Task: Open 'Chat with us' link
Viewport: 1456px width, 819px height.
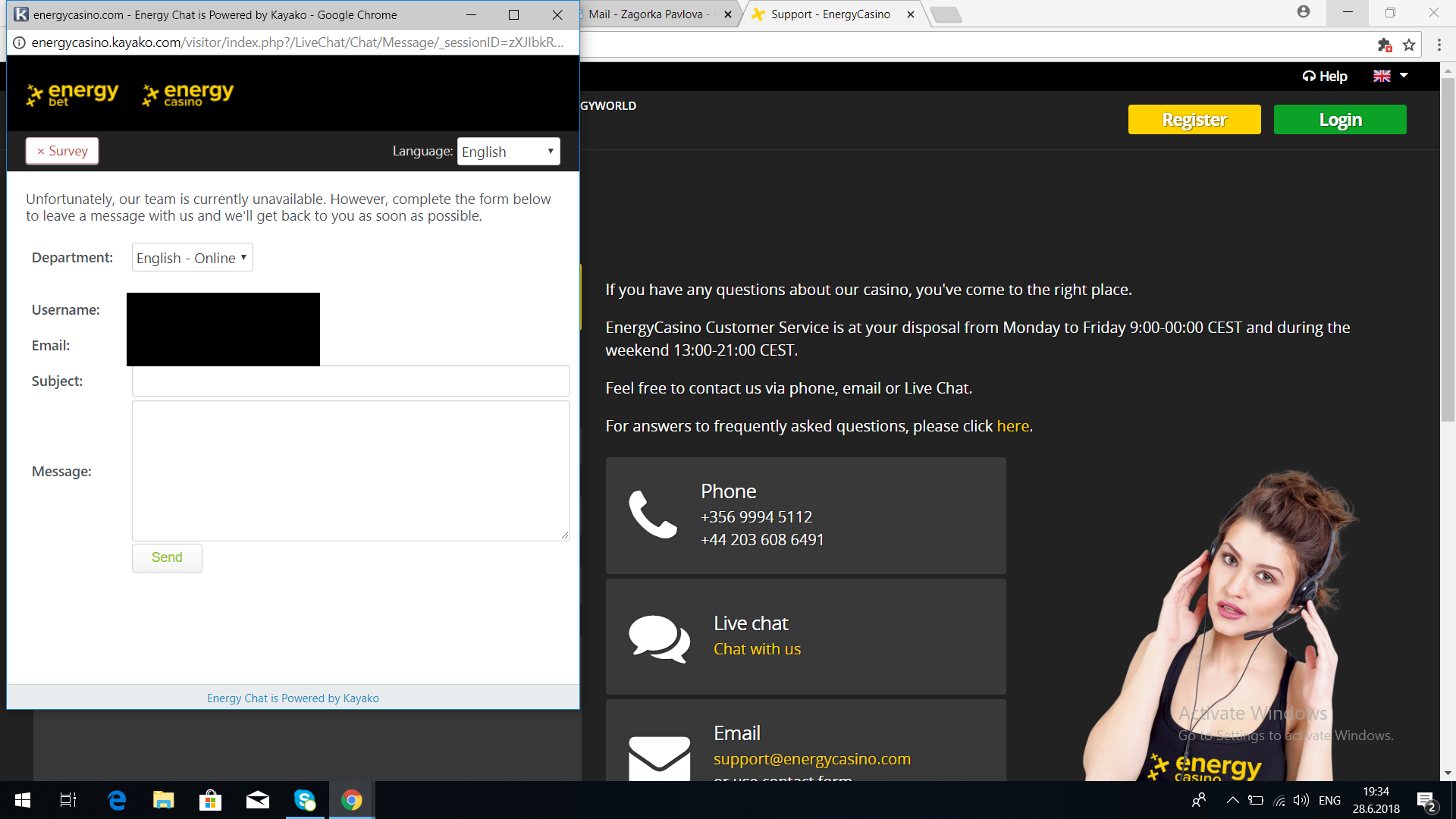Action: point(757,649)
